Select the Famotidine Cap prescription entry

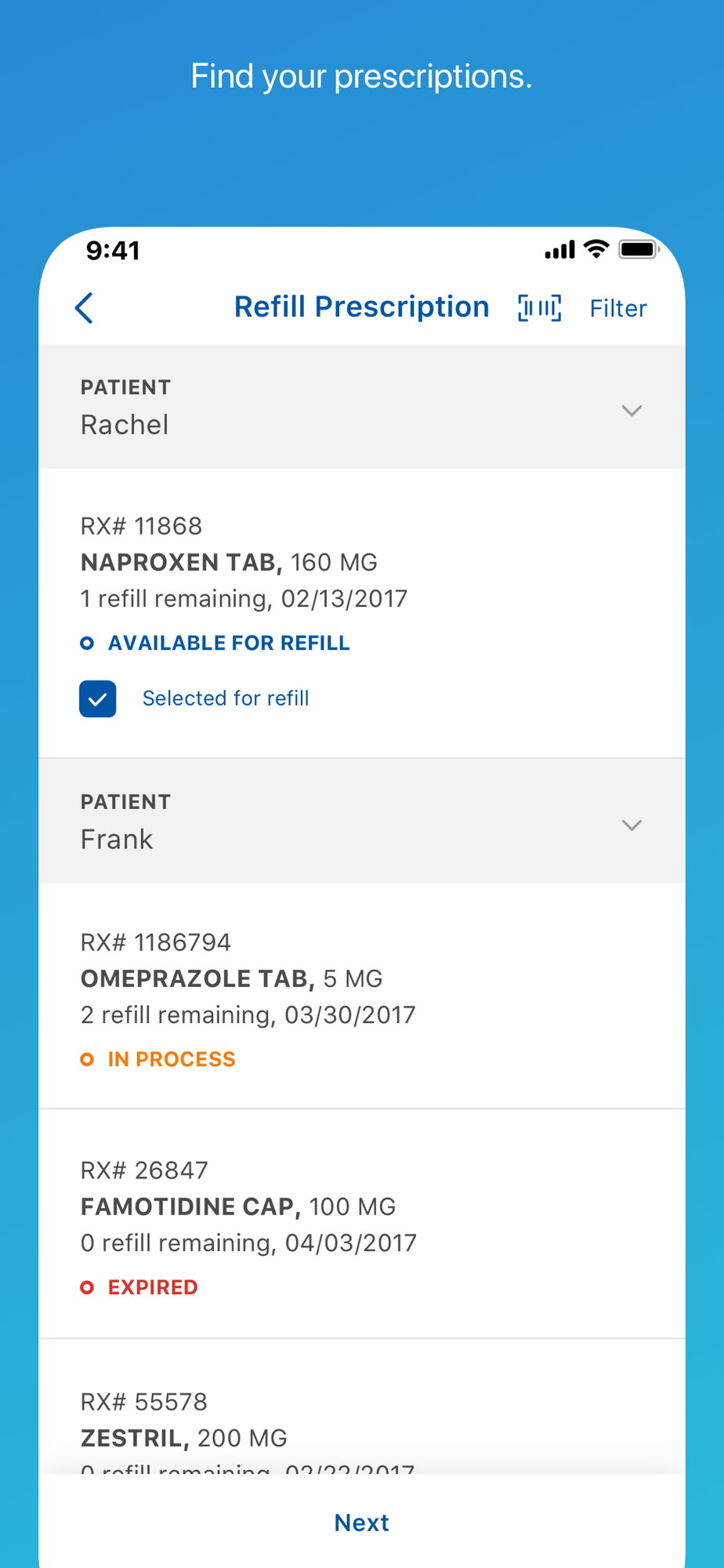coord(238,1207)
